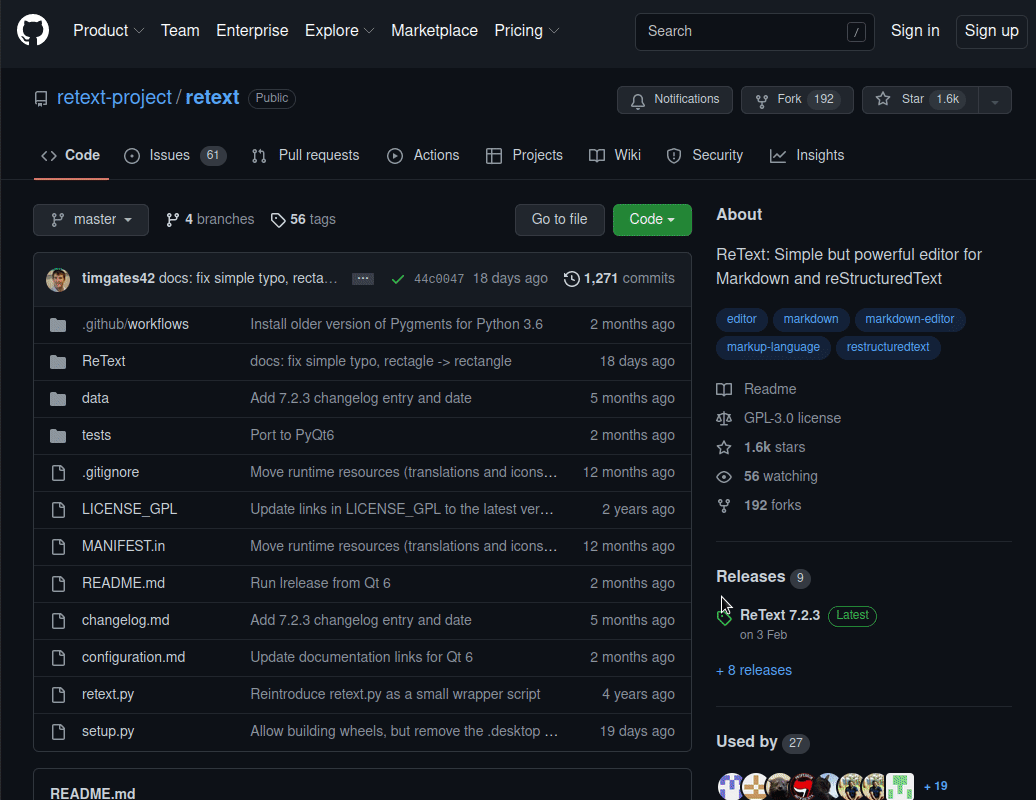1036x800 pixels.
Task: Show the + 8 releases link
Action: (x=754, y=671)
